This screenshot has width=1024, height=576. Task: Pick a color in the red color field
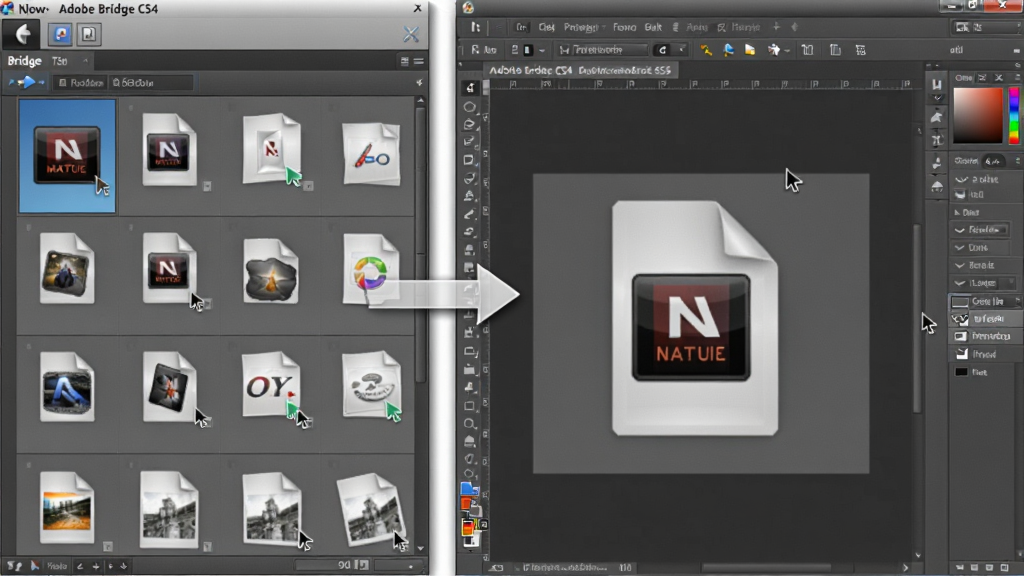click(978, 116)
